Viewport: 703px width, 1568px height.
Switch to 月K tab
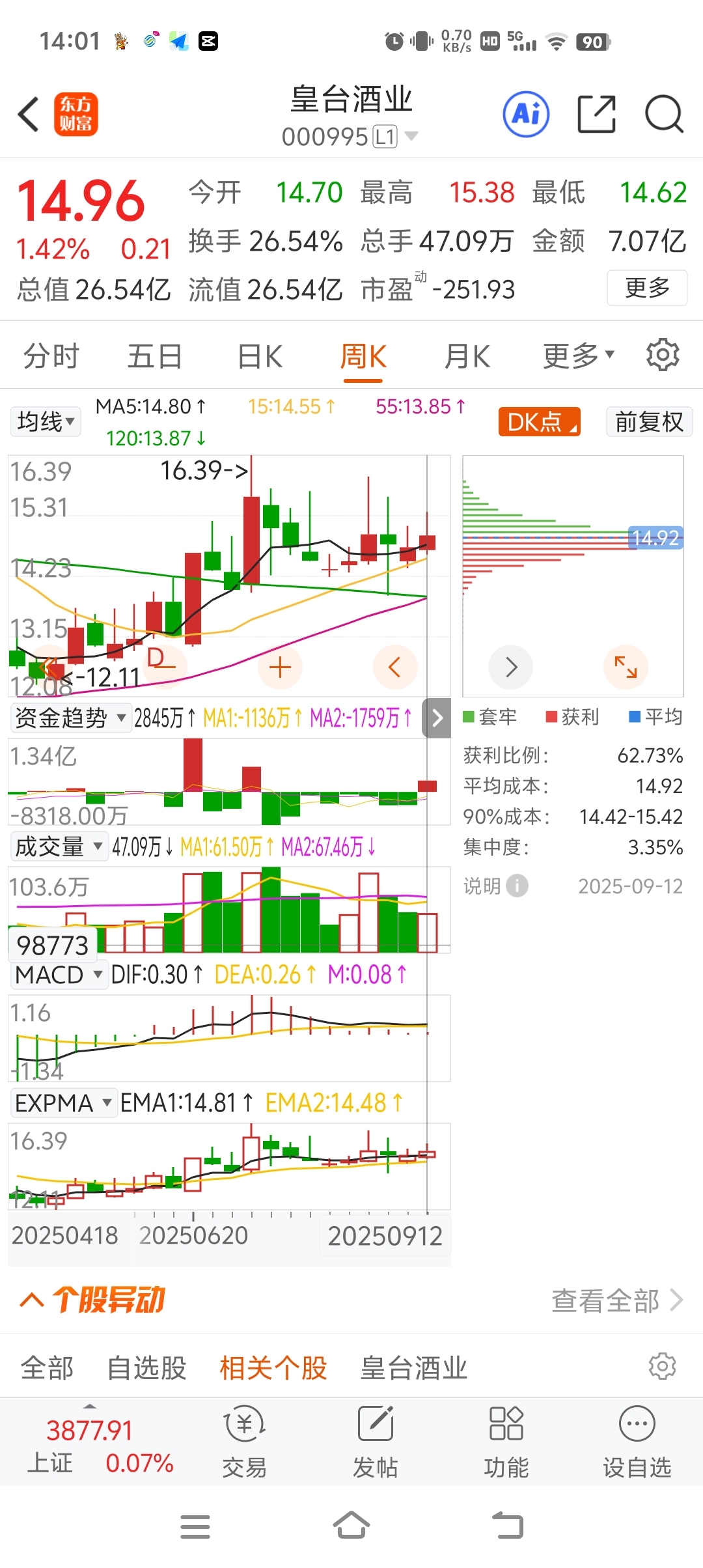(467, 356)
